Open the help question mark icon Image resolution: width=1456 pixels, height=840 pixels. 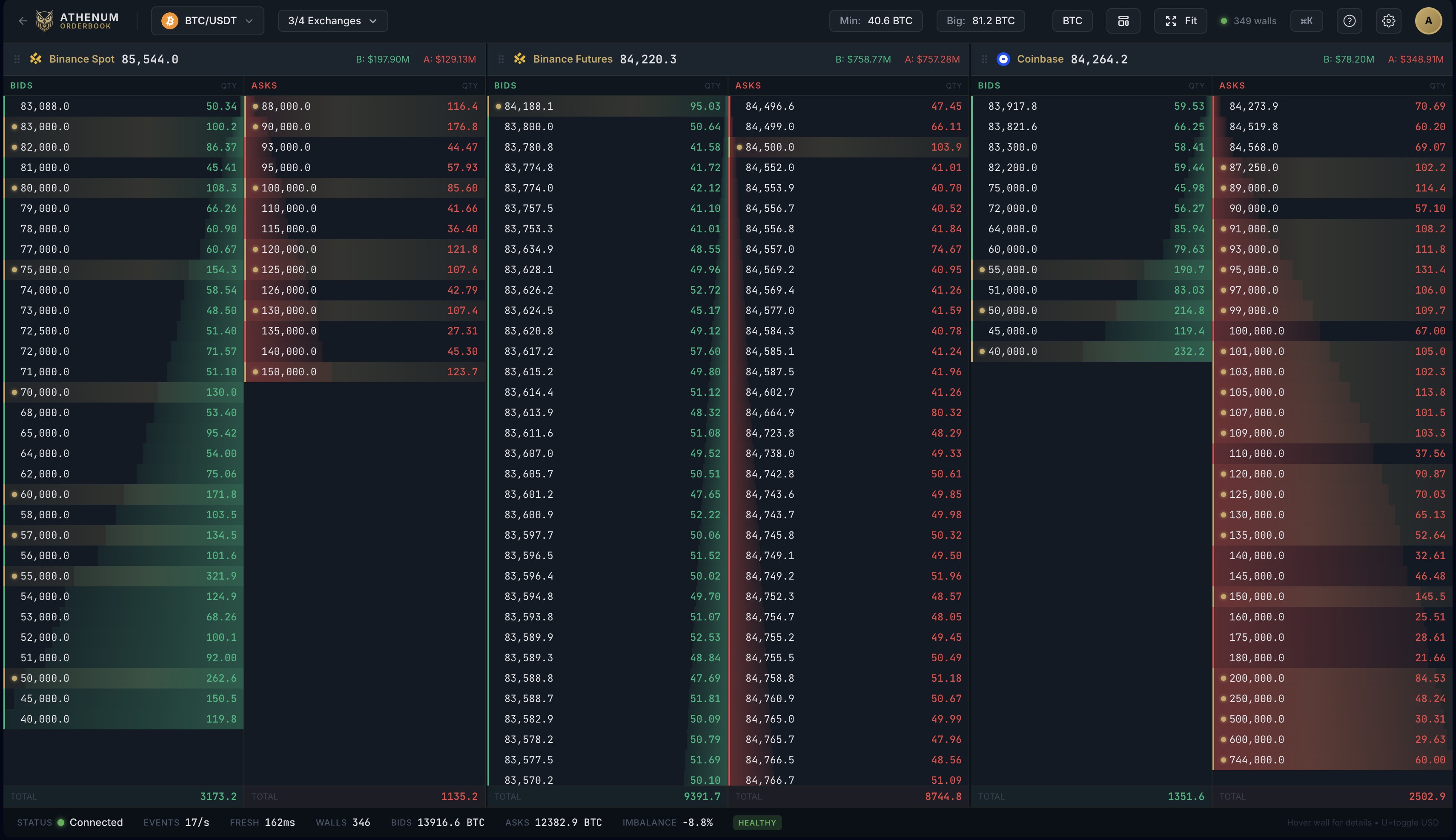click(x=1349, y=21)
